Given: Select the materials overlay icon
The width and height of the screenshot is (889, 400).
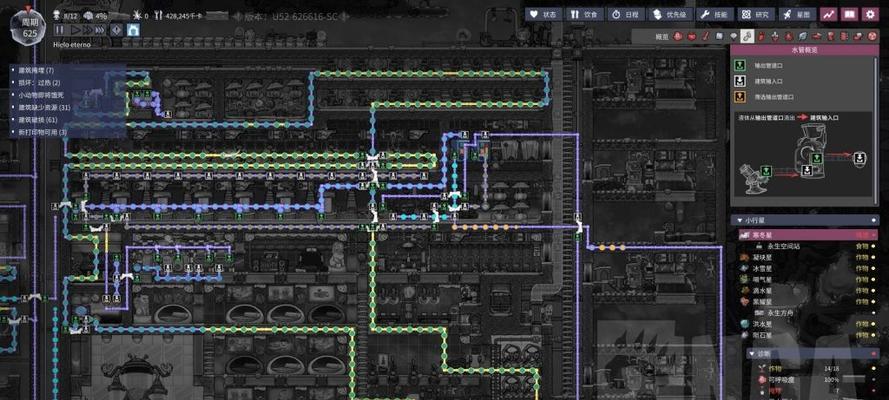Looking at the screenshot, I should pyautogui.click(x=719, y=36).
